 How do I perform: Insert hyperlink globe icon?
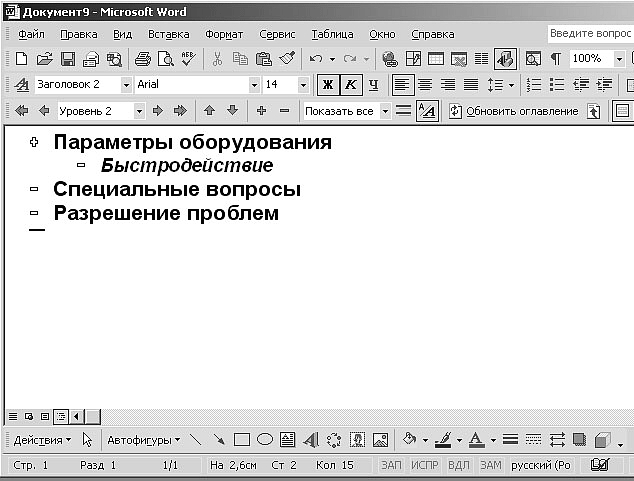(390, 59)
